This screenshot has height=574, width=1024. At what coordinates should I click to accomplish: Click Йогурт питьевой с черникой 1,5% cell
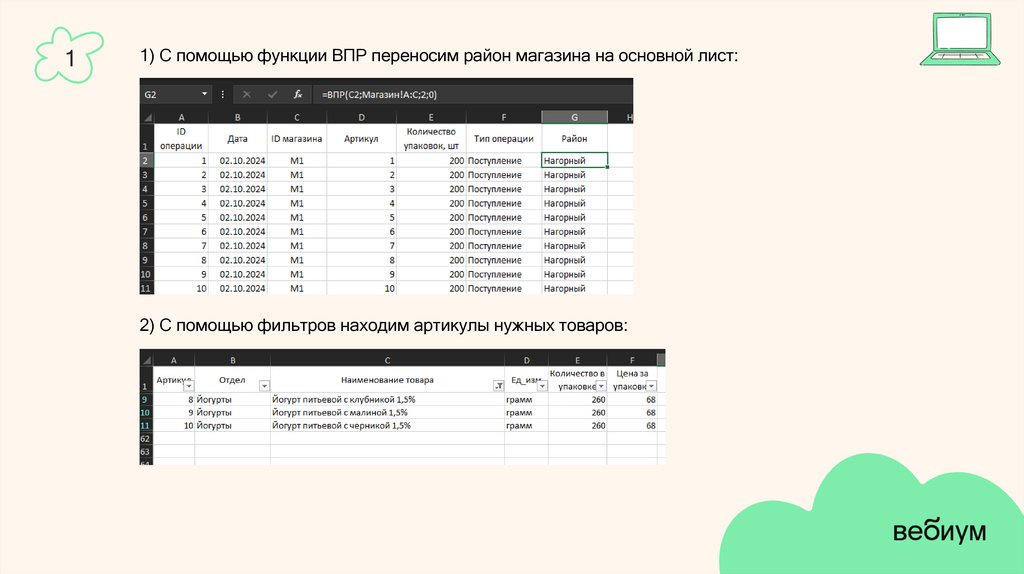pyautogui.click(x=387, y=425)
